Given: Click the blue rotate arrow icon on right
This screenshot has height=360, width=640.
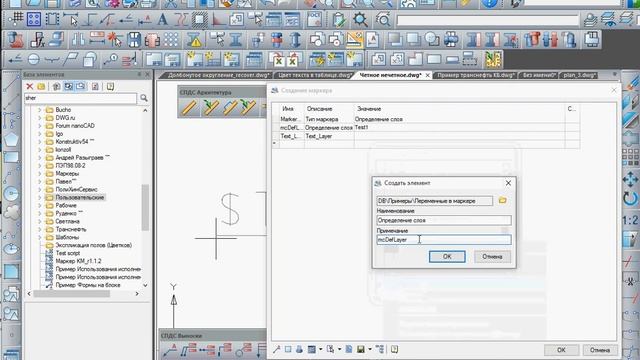Looking at the screenshot, I should pos(630,199).
